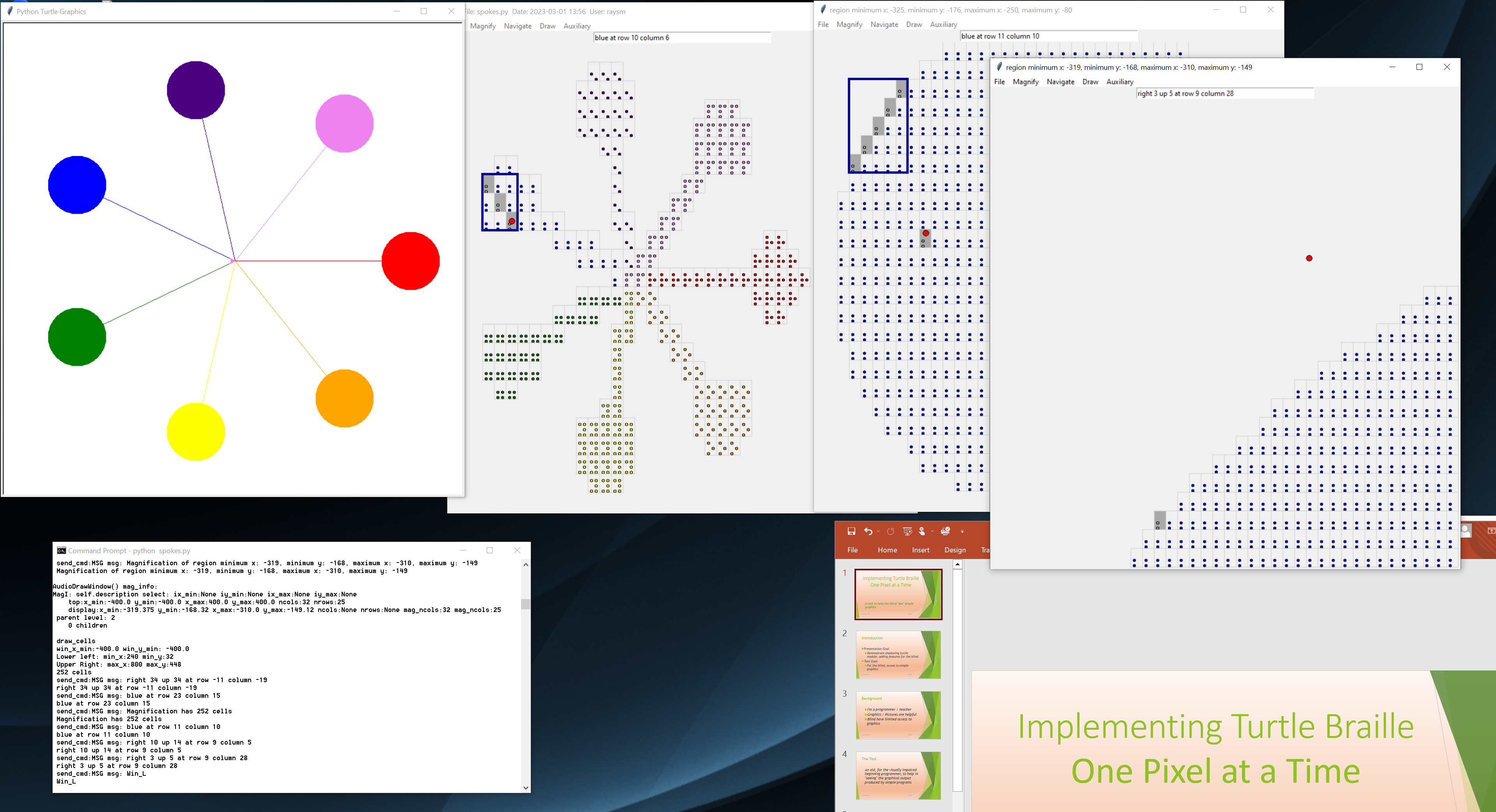Screen dimensions: 1496x812
Task: Click the dark purple circle in Turtle Graphics
Action: (x=196, y=90)
